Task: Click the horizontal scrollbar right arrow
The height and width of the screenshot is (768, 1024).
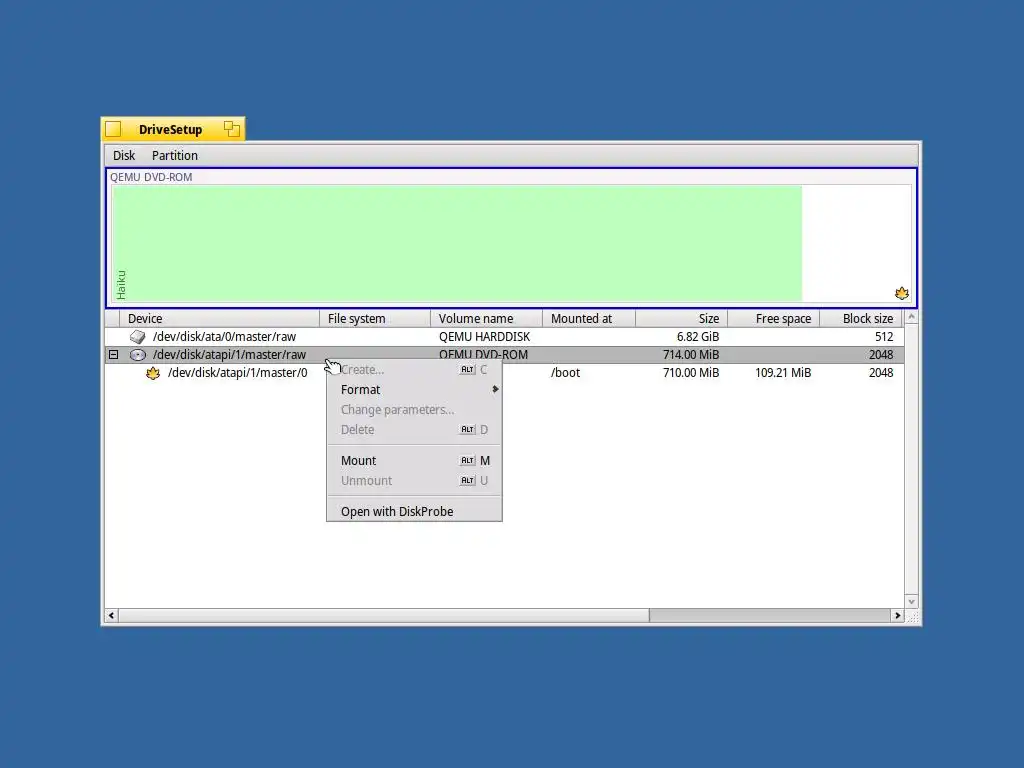Action: pyautogui.click(x=897, y=615)
